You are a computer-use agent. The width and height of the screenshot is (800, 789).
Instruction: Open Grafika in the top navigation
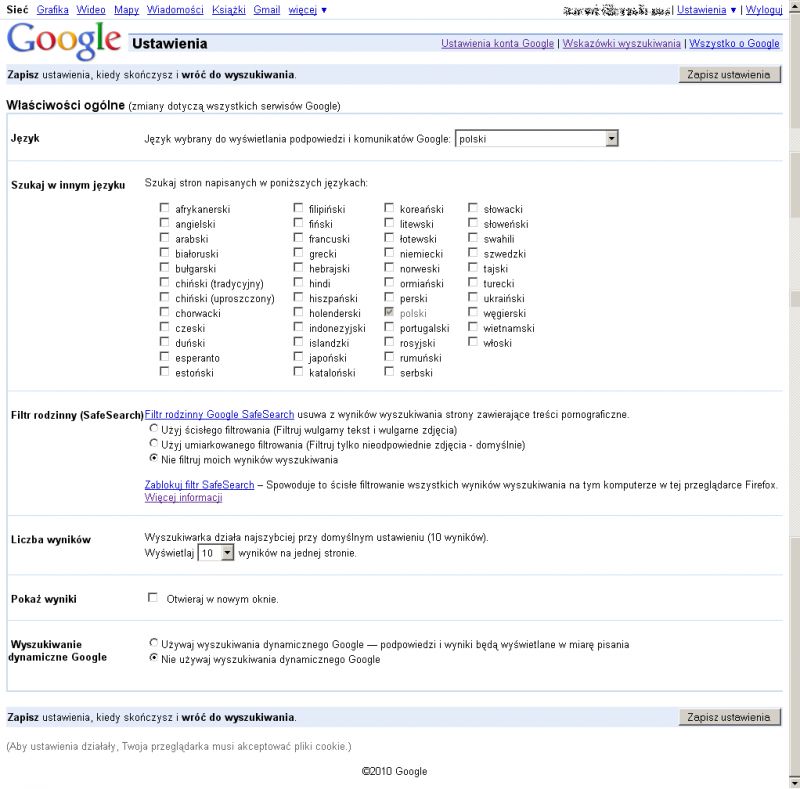coord(53,10)
